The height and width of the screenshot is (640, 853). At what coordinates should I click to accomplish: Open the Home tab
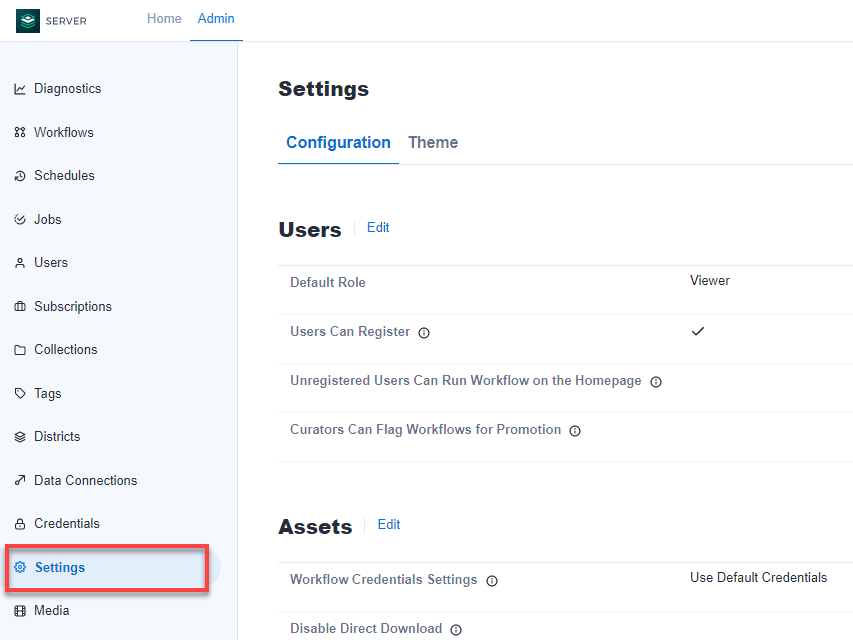pyautogui.click(x=164, y=19)
